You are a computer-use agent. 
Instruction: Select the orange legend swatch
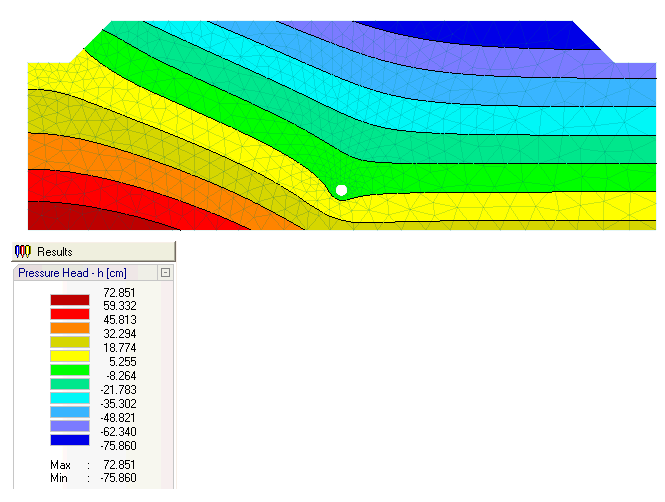[x=70, y=328]
